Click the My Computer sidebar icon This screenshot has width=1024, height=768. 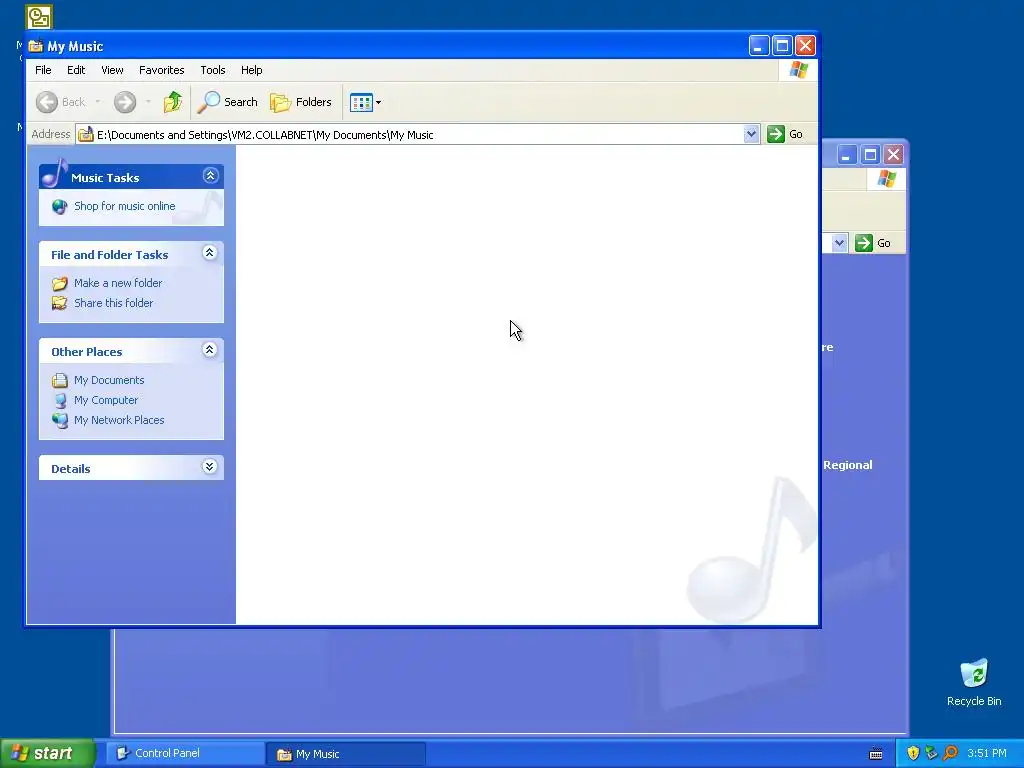59,400
